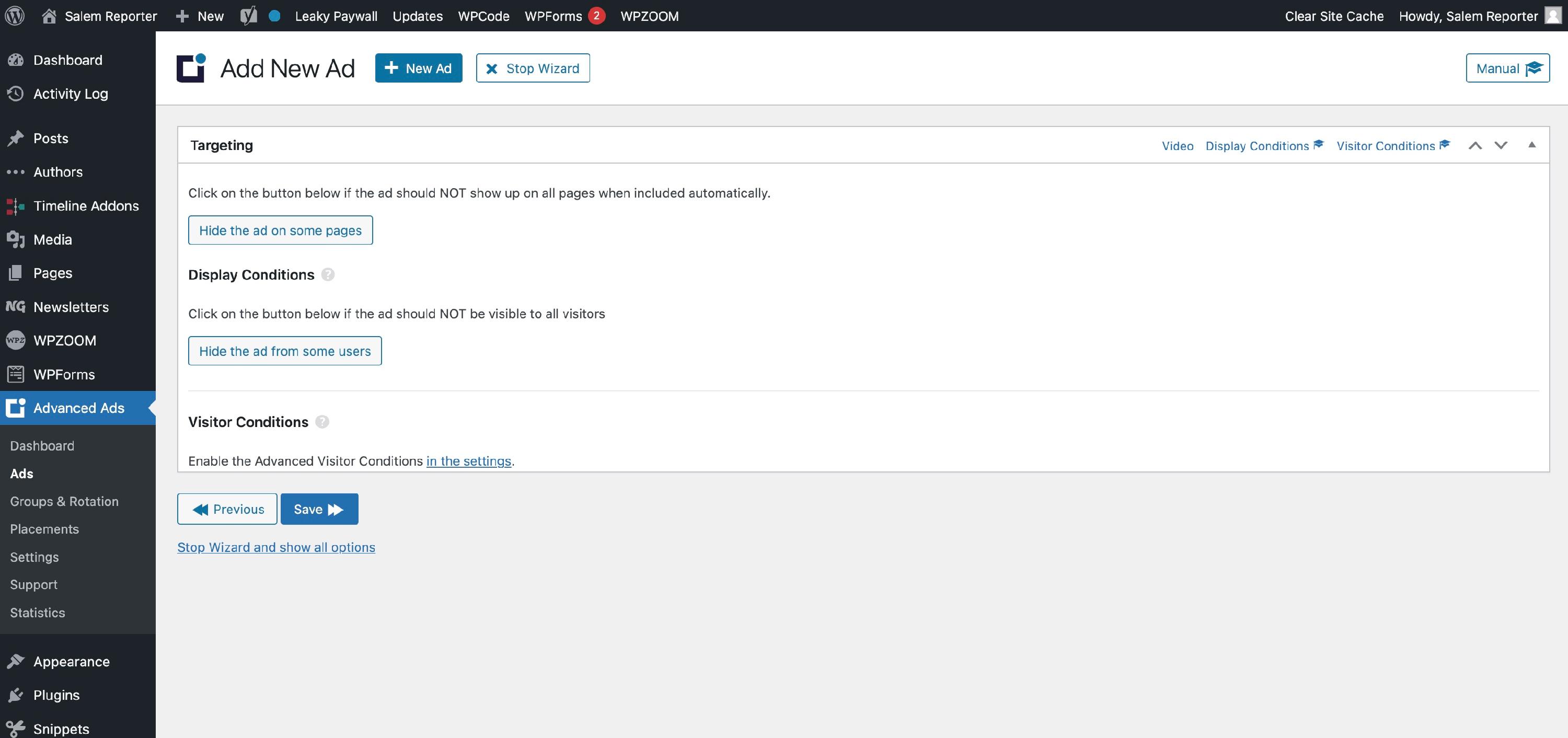Viewport: 1568px width, 738px height.
Task: Click Hide the ad from some users
Action: click(284, 351)
